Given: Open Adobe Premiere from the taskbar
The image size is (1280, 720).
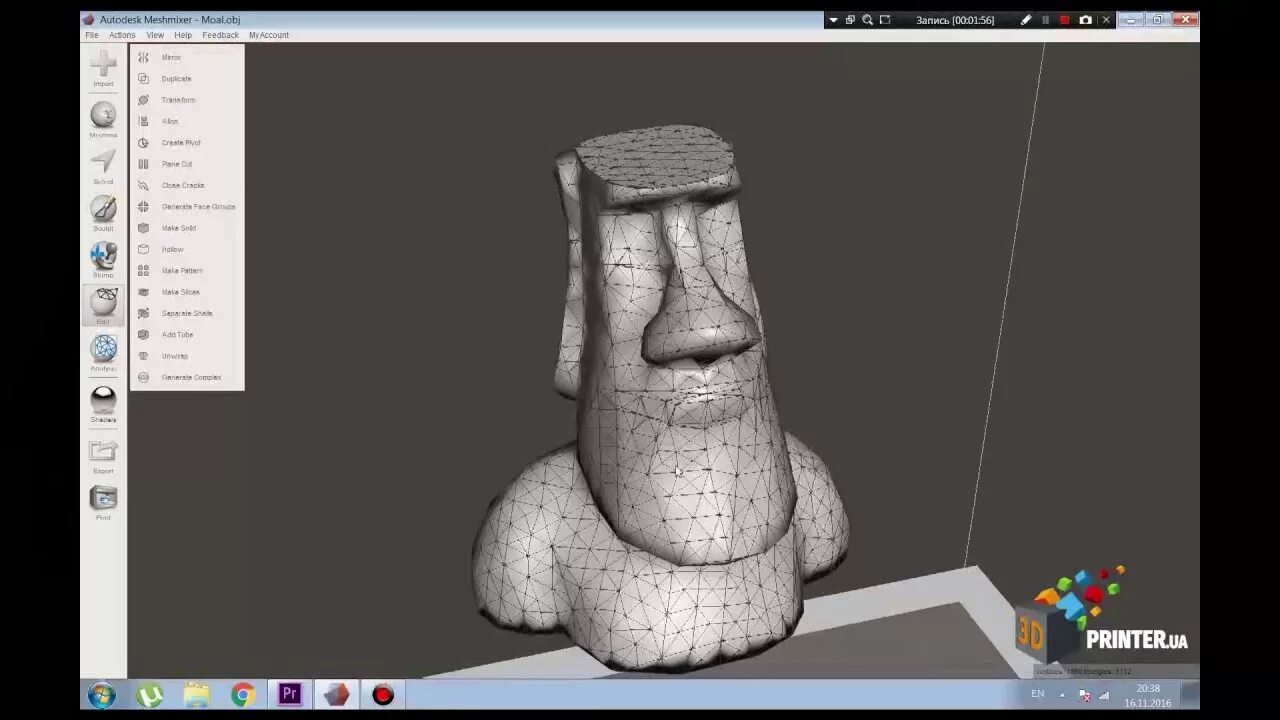Looking at the screenshot, I should (290, 695).
